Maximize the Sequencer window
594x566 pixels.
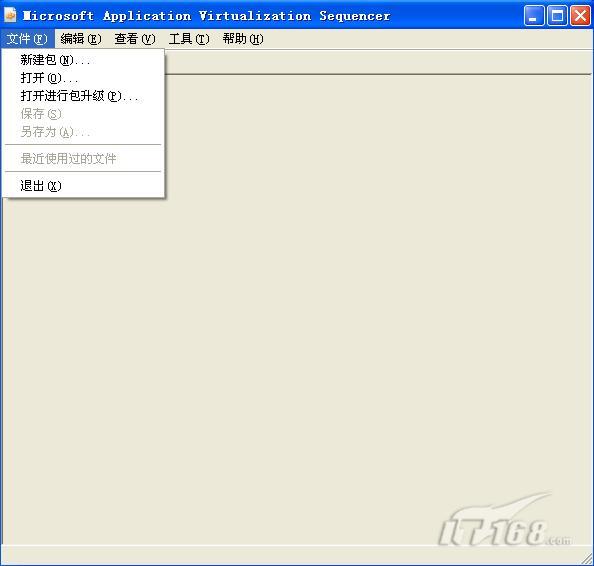point(557,16)
